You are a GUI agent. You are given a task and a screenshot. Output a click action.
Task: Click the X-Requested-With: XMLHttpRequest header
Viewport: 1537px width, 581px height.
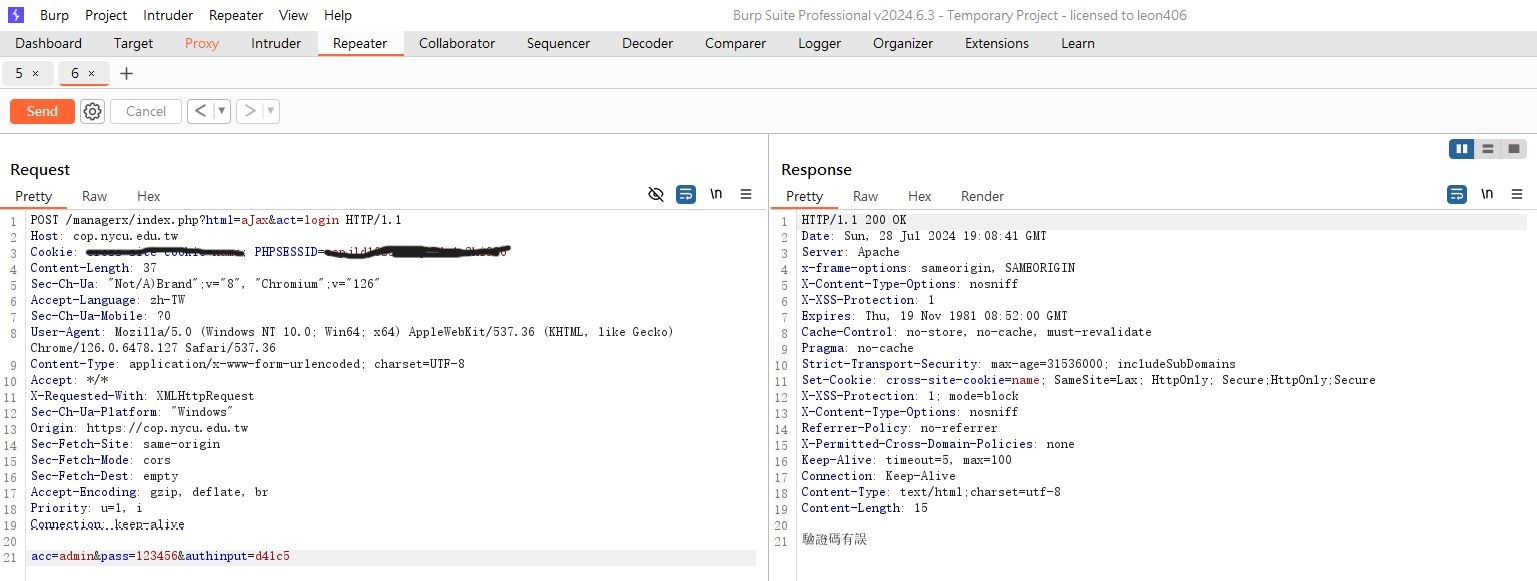point(142,396)
